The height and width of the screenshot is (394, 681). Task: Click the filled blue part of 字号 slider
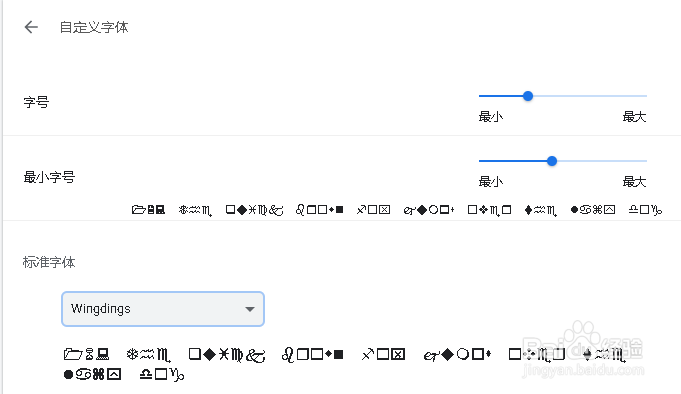click(501, 96)
